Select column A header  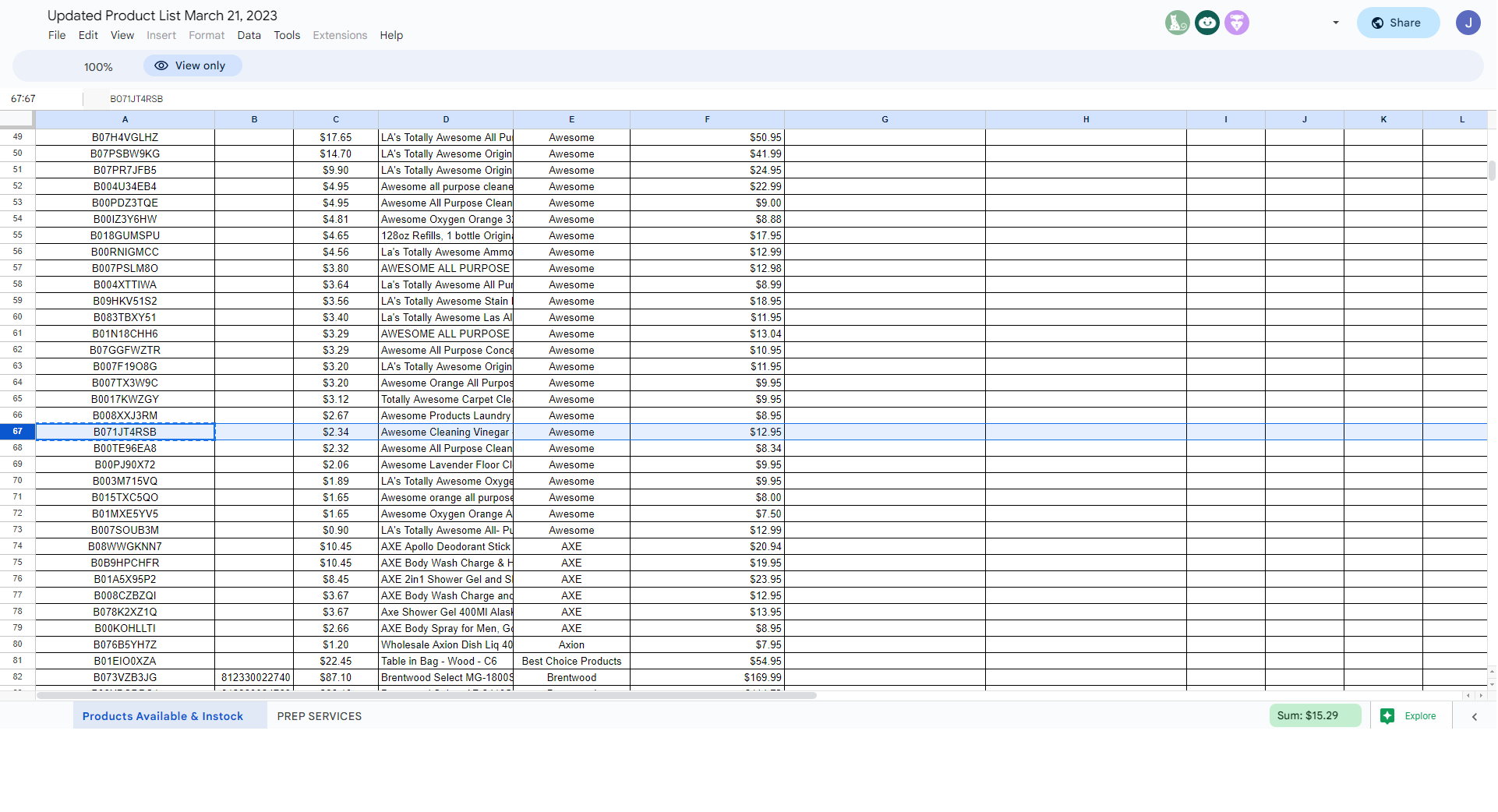pyautogui.click(x=125, y=119)
